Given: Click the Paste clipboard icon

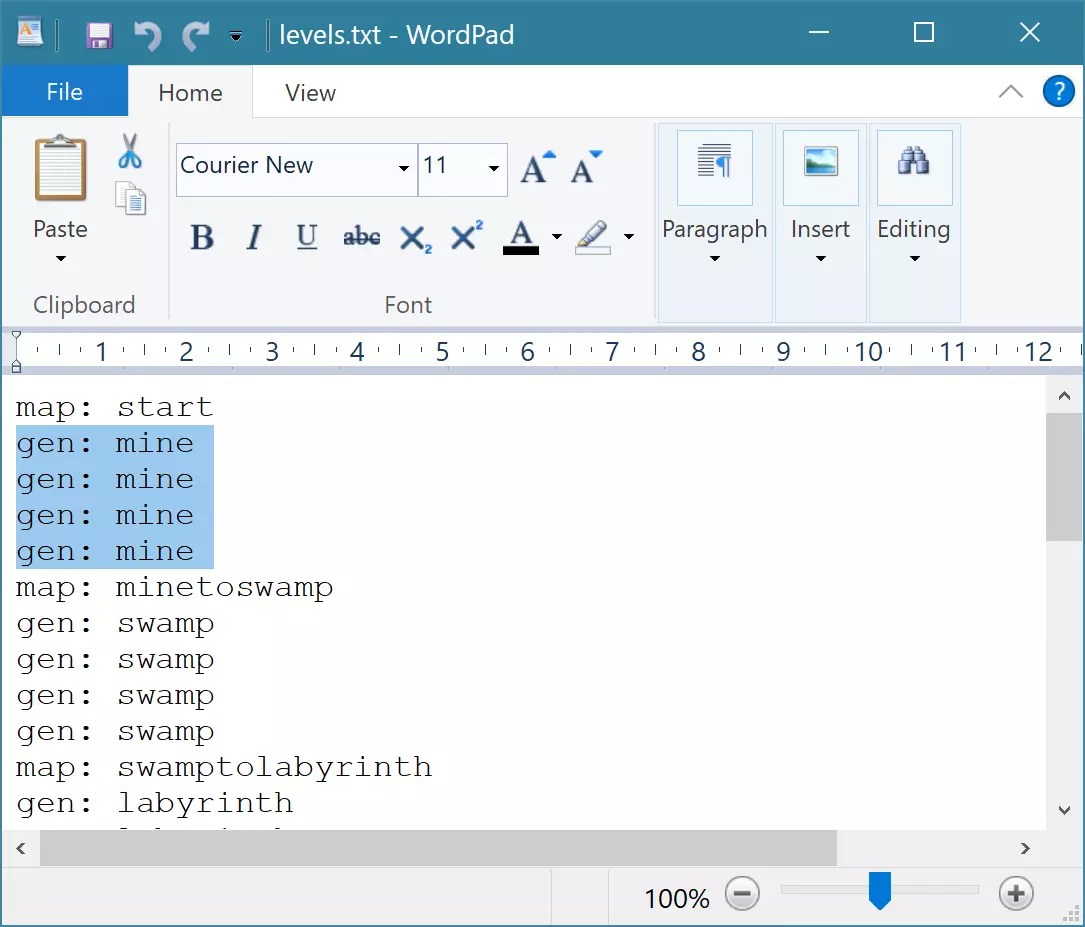Looking at the screenshot, I should coord(60,170).
